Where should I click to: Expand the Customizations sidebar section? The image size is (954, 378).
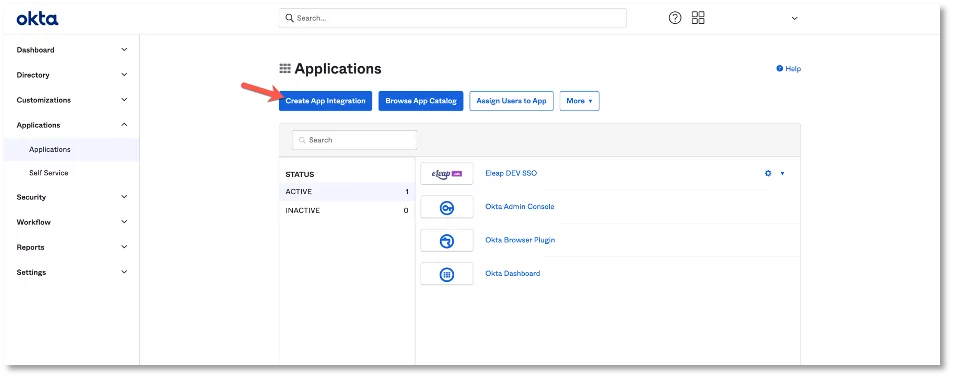pos(124,100)
